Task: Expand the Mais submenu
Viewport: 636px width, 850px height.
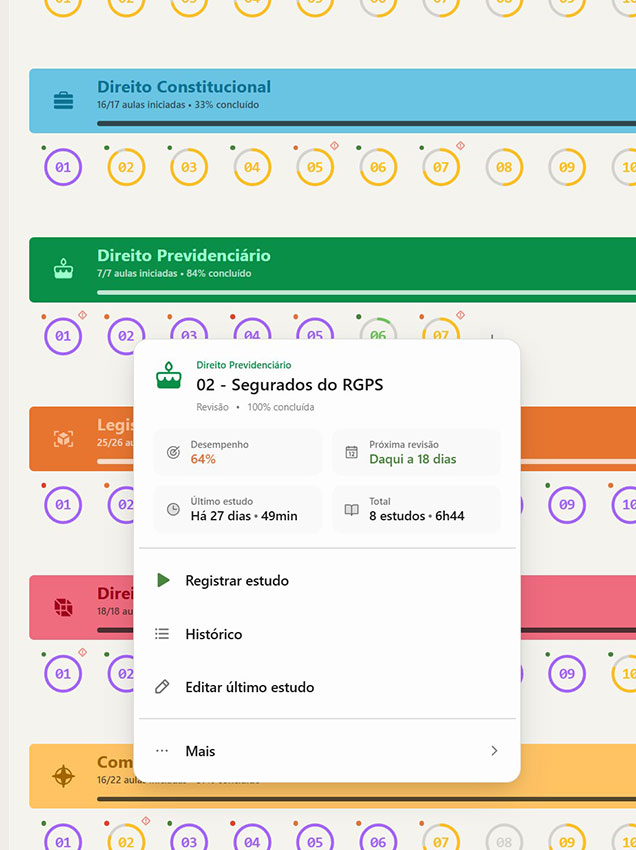Action: pyautogui.click(x=327, y=751)
